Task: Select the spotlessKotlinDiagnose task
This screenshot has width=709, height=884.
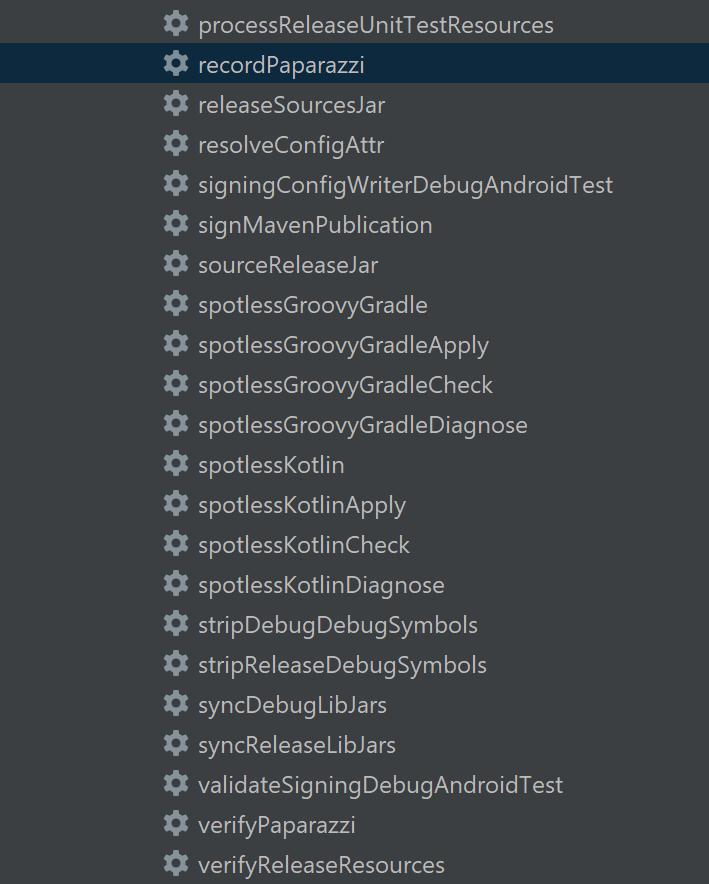Action: (320, 584)
